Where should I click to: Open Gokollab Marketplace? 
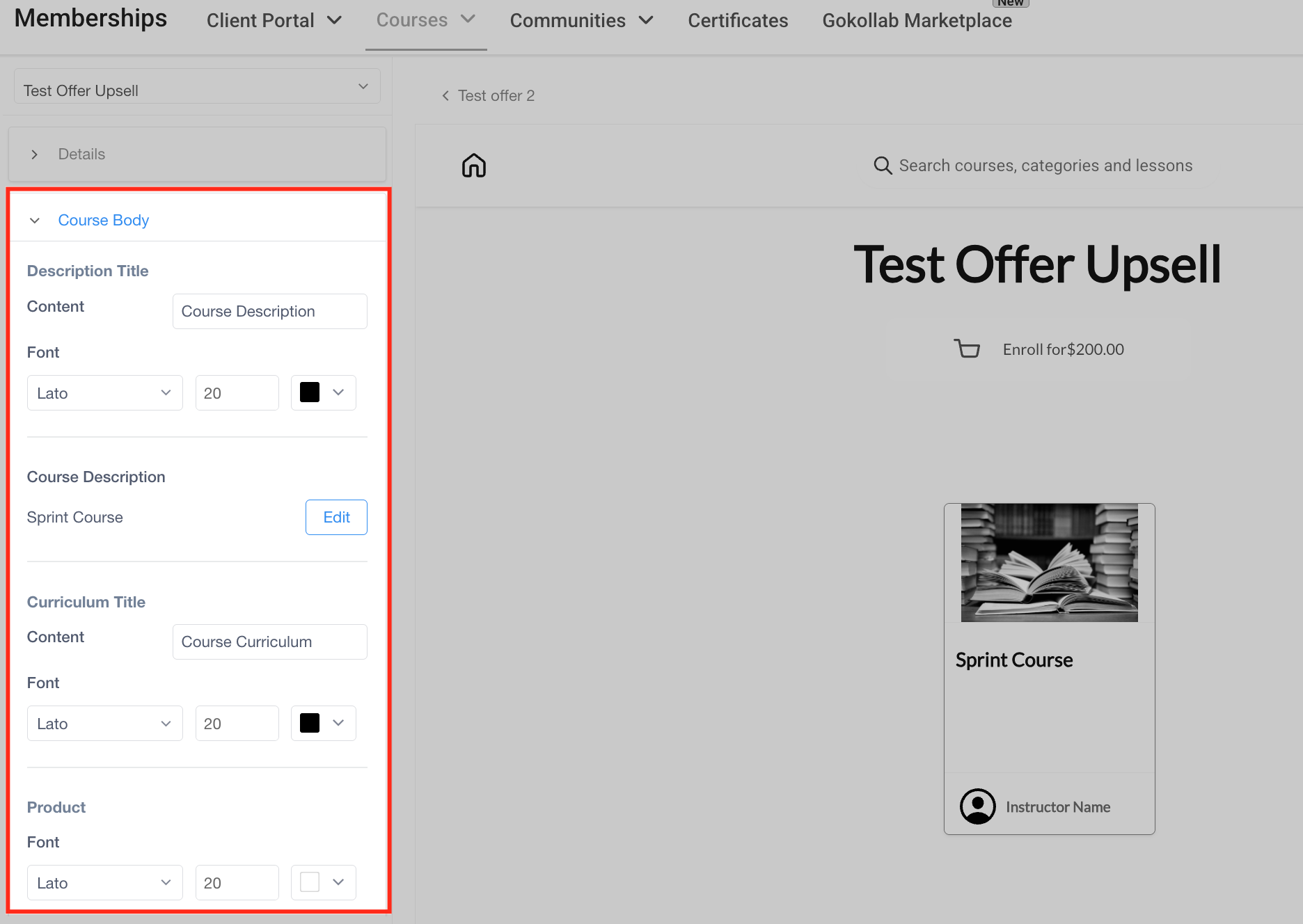click(x=917, y=21)
